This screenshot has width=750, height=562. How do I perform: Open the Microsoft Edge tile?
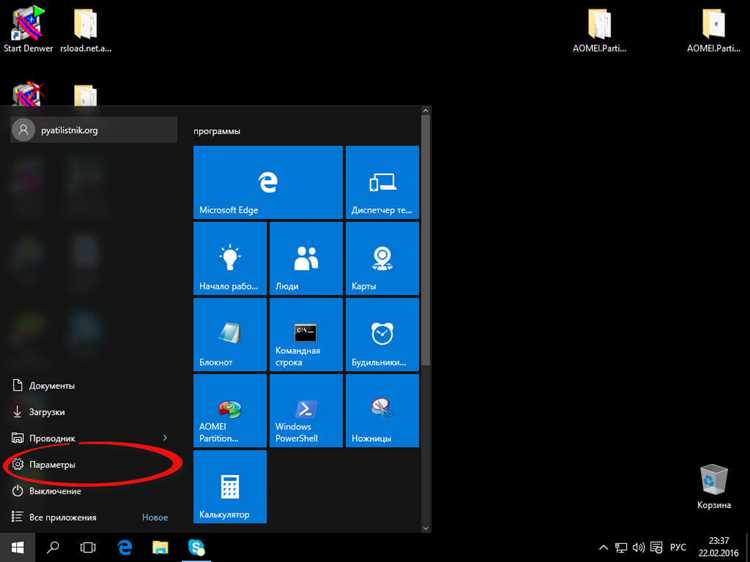(267, 182)
